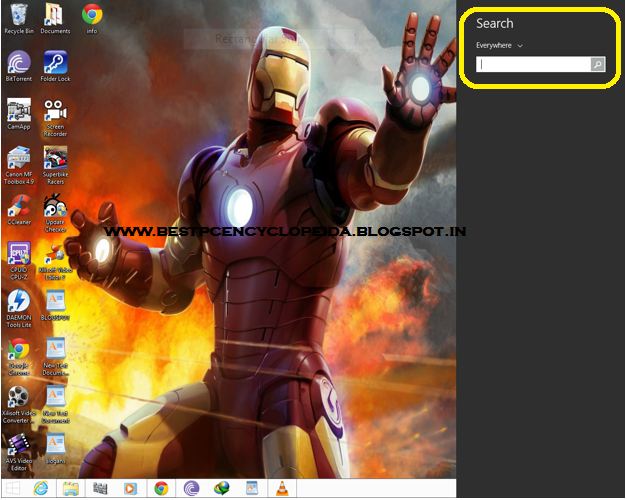Open the text document taskbar icon

[x=252, y=489]
